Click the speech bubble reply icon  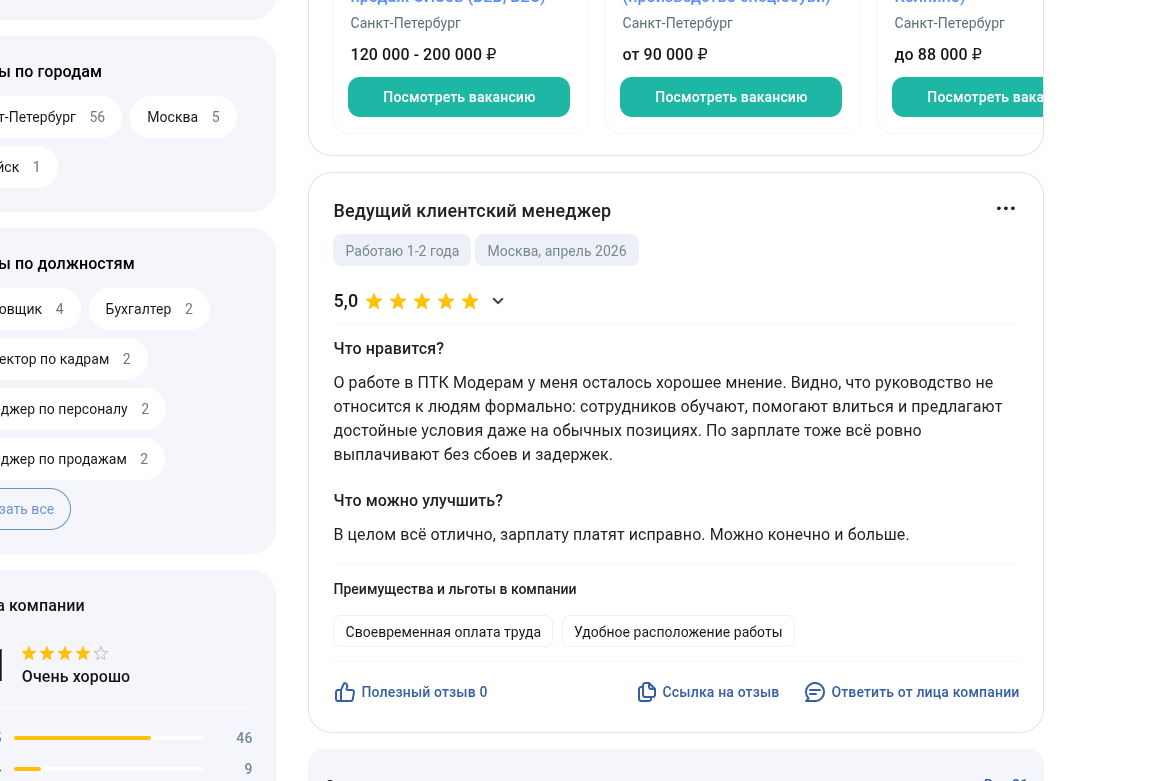click(x=814, y=692)
